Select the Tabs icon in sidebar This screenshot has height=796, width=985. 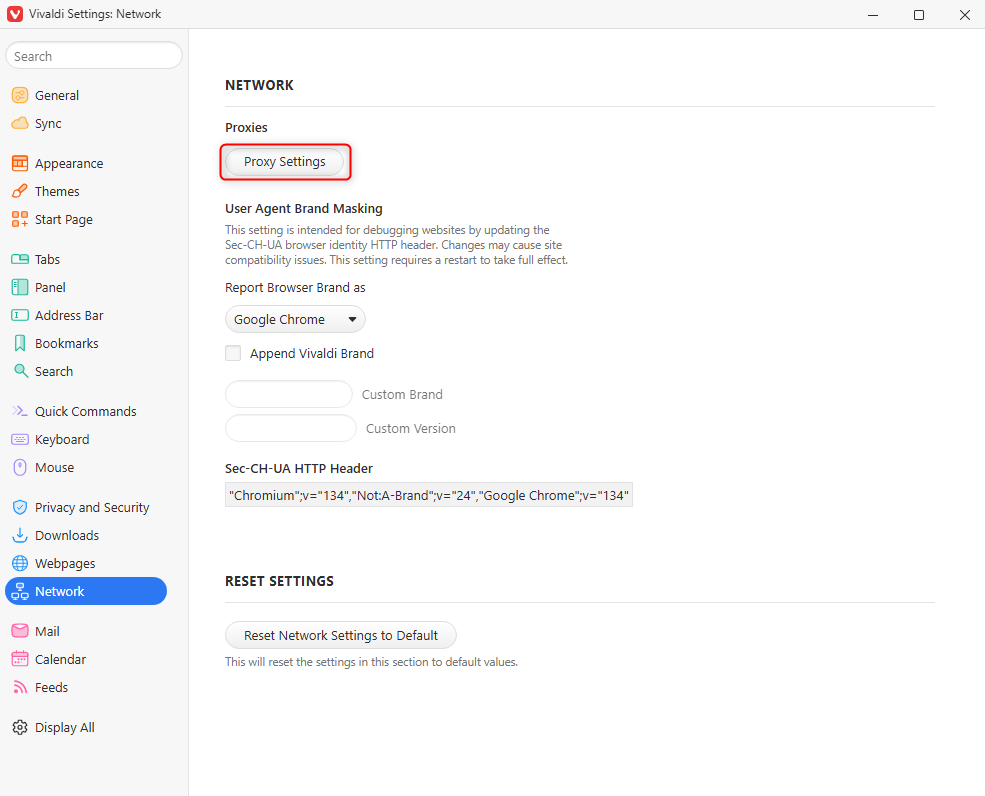(20, 259)
